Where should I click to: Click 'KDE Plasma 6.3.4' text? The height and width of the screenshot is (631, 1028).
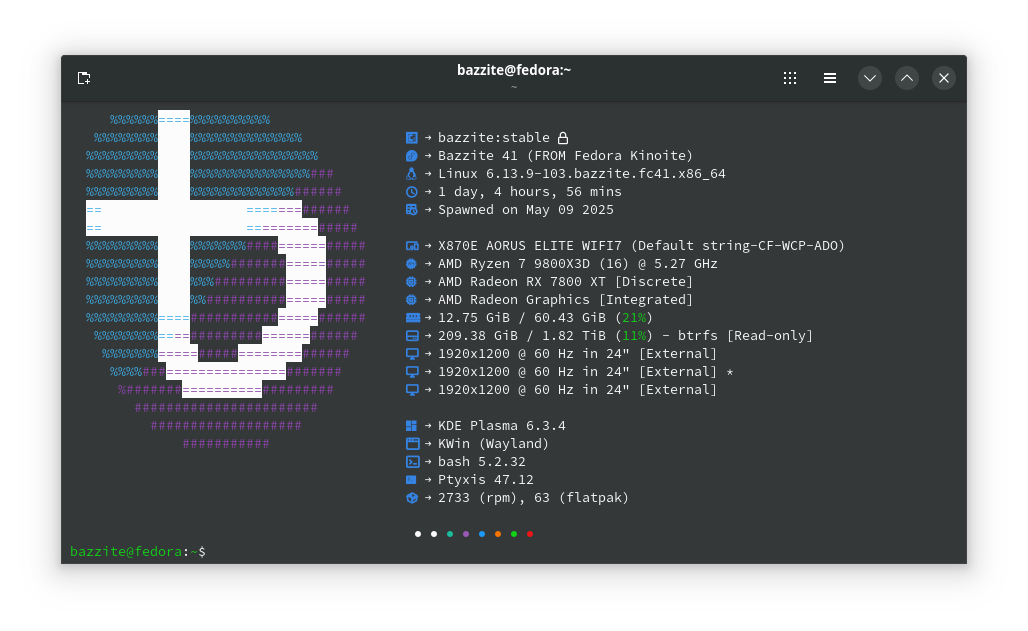pos(502,426)
